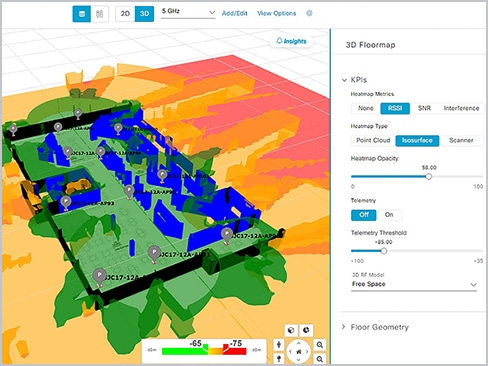Zoom out with the lower magnifier

coord(320,359)
